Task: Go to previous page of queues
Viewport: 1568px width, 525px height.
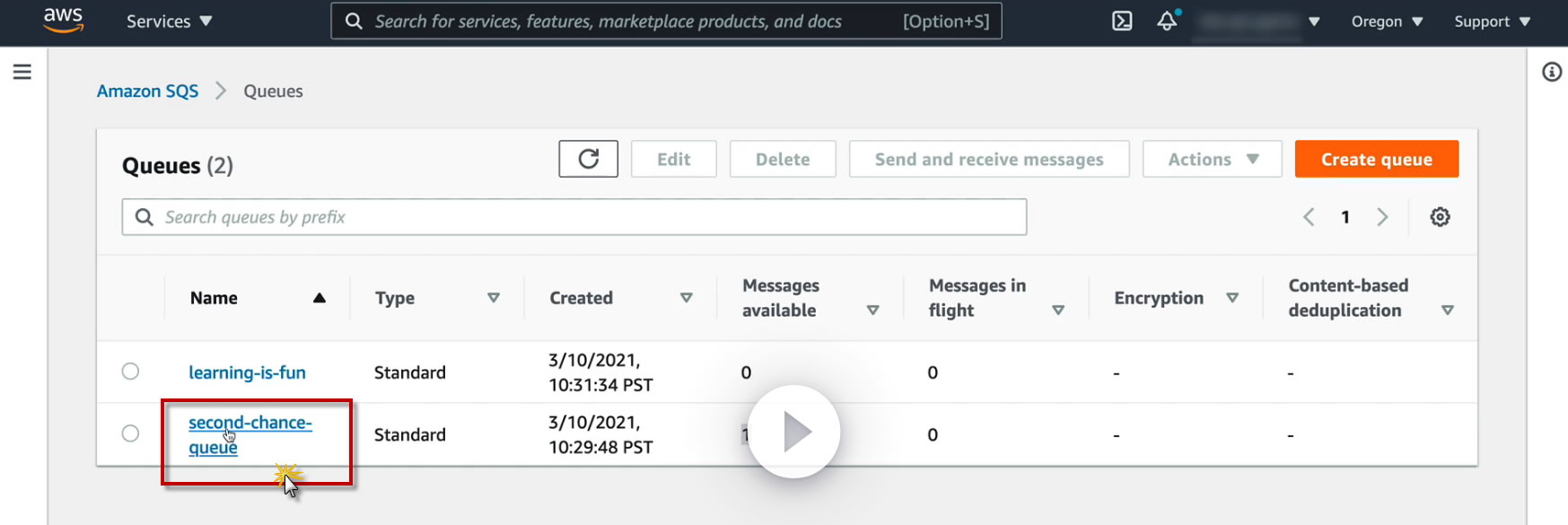Action: pyautogui.click(x=1309, y=217)
